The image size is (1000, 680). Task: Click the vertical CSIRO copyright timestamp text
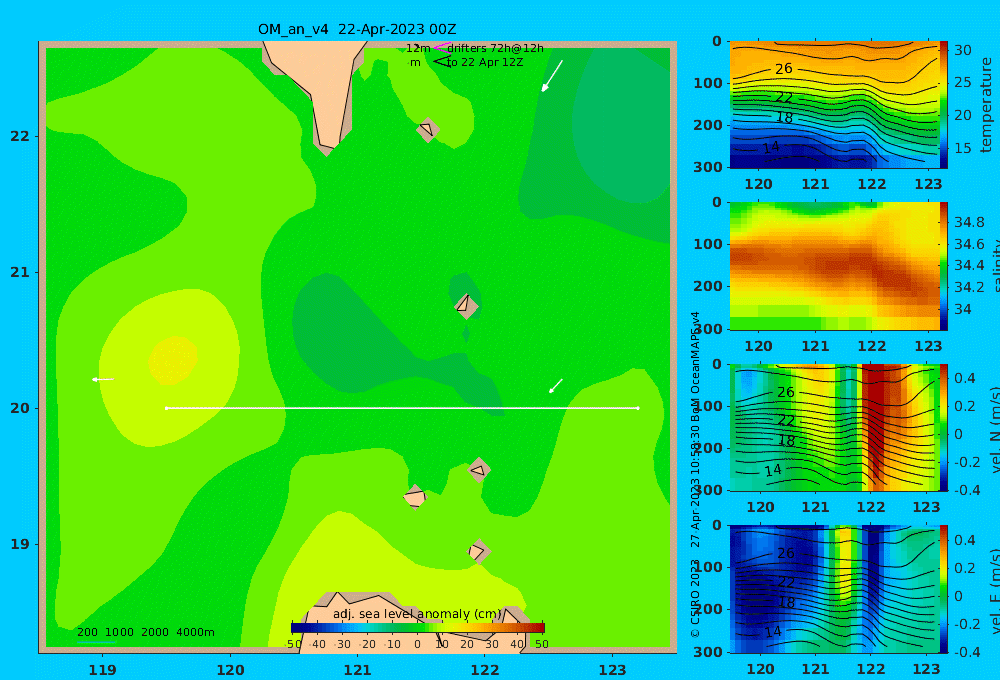click(695, 475)
